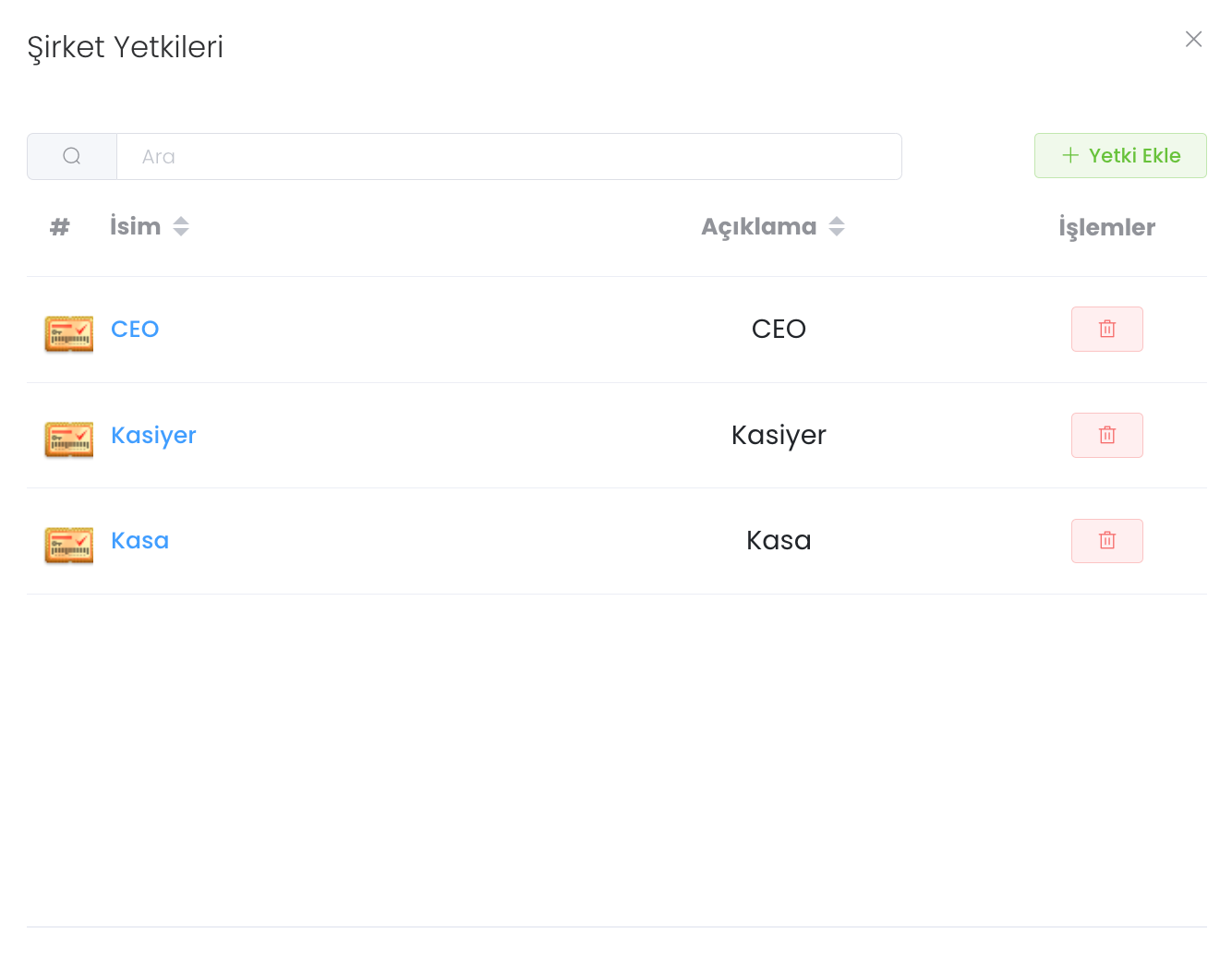Delete the Kasiyer permission row
The image size is (1232, 962).
coord(1106,435)
